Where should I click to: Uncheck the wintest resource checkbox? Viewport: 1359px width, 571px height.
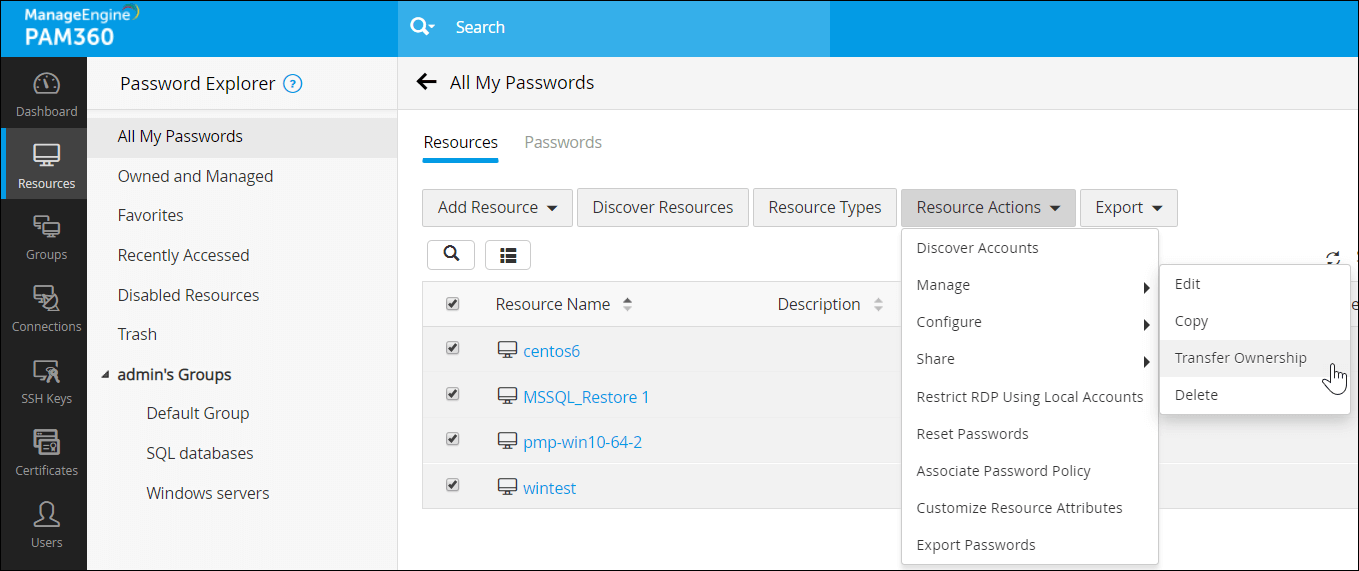(x=452, y=485)
